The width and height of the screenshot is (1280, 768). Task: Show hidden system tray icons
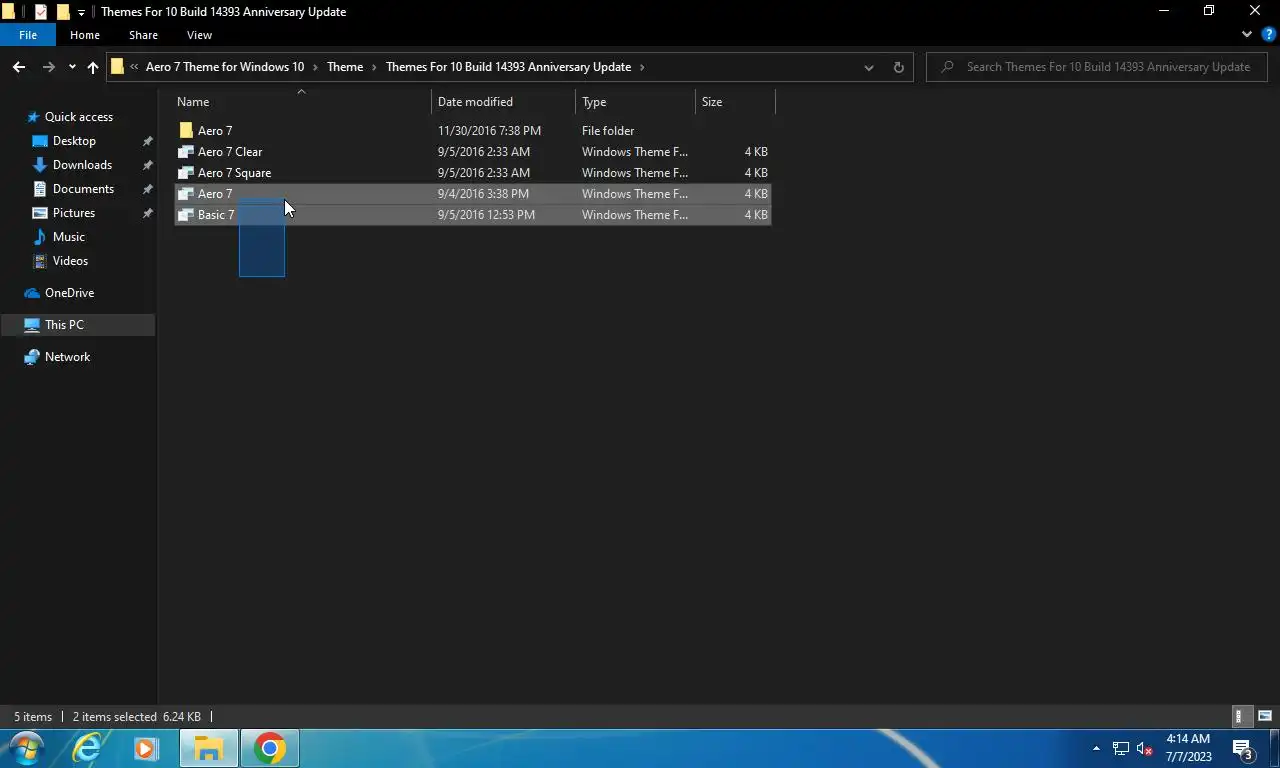pos(1096,748)
